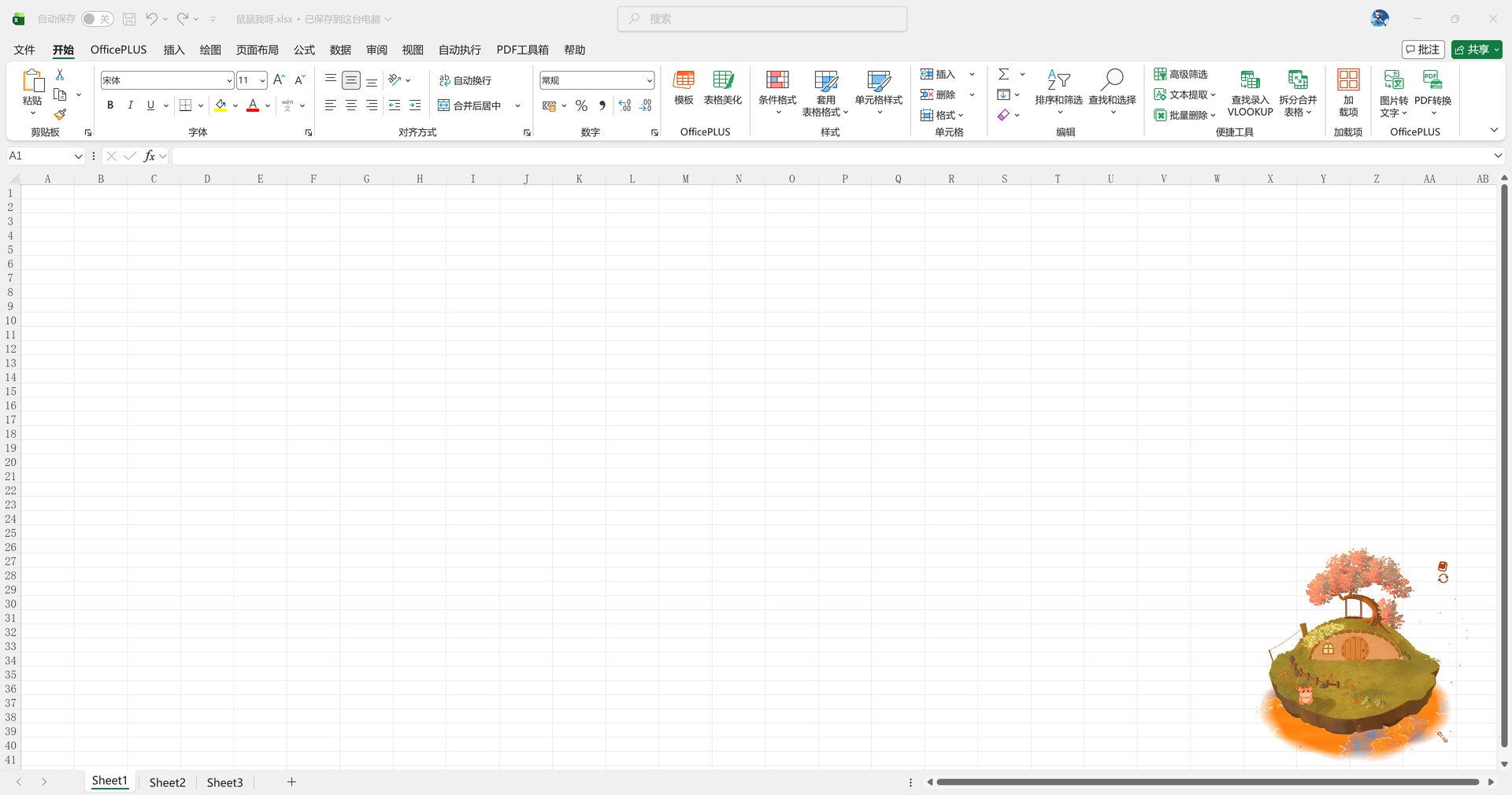Click the 粘贴 paste button
1512x795 pixels.
tap(32, 93)
